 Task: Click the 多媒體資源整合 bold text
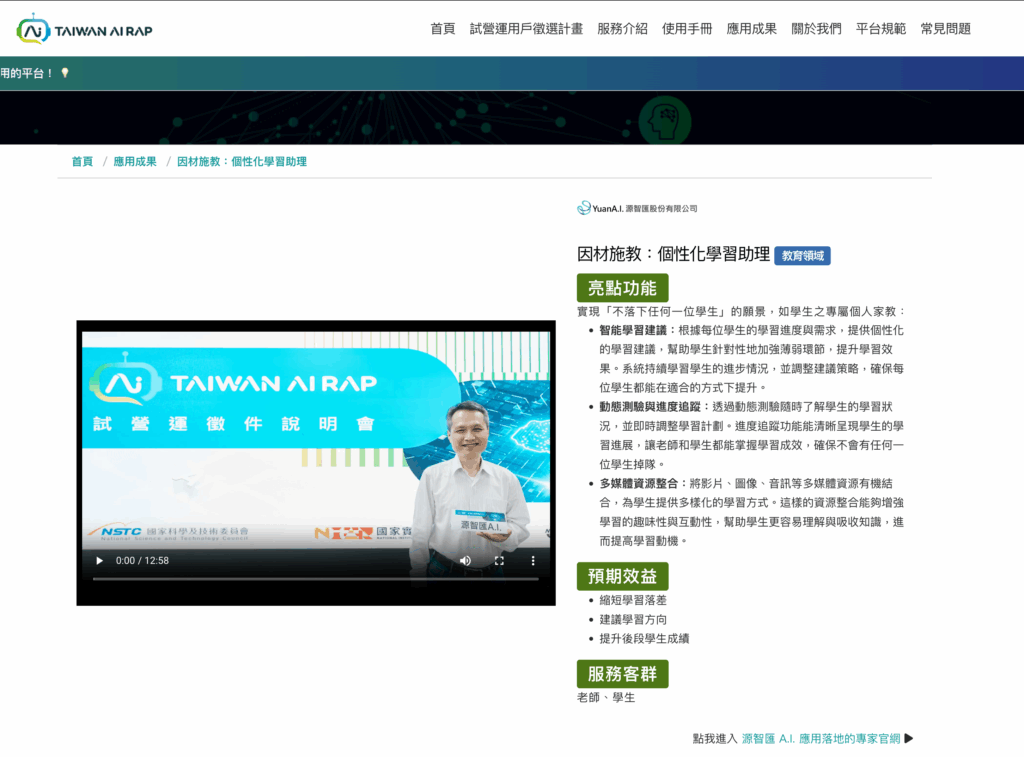click(x=639, y=483)
